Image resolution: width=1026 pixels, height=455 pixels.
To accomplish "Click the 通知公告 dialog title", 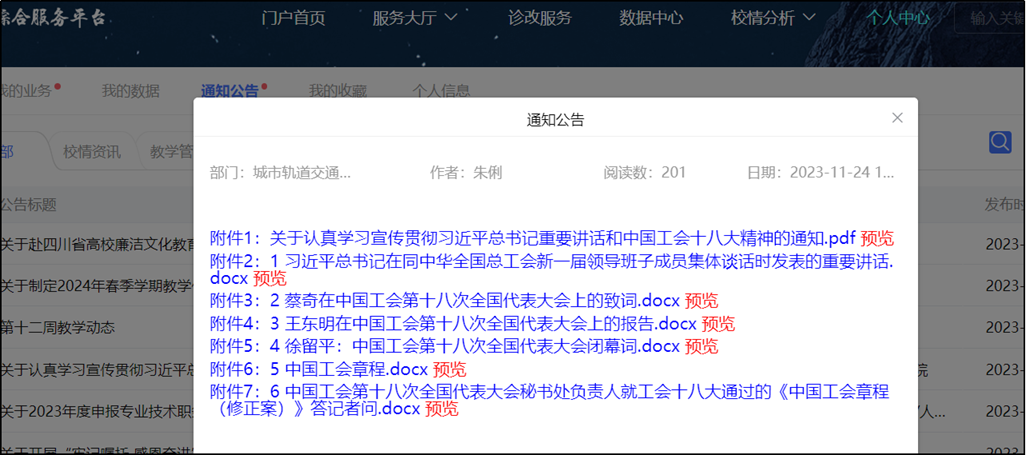I will [556, 119].
